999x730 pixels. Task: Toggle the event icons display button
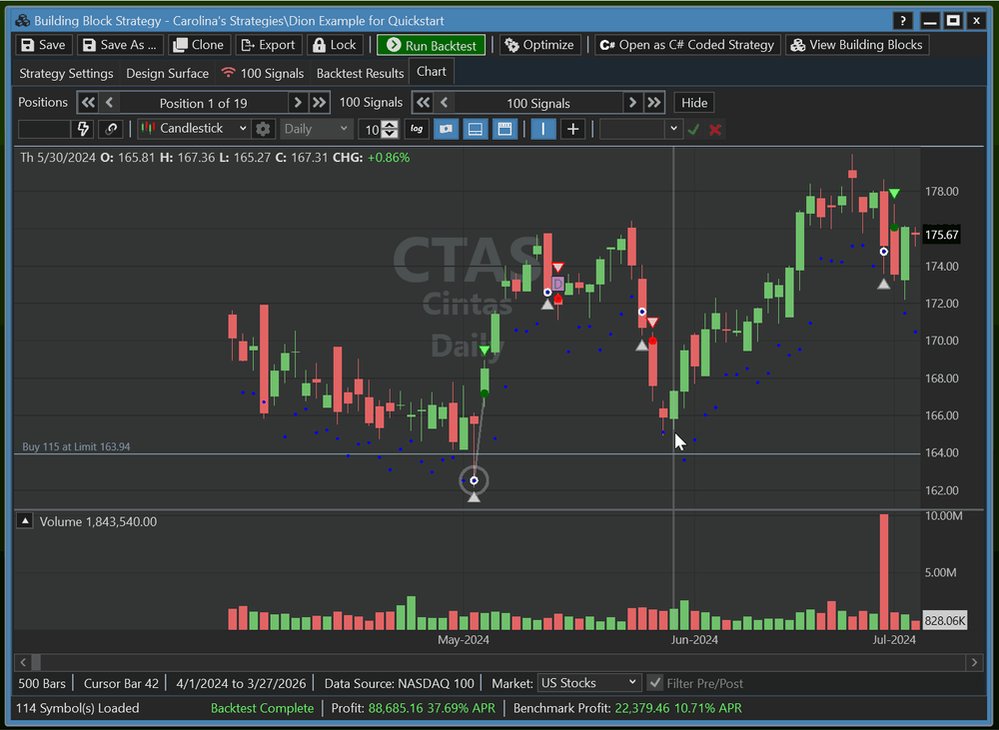446,129
